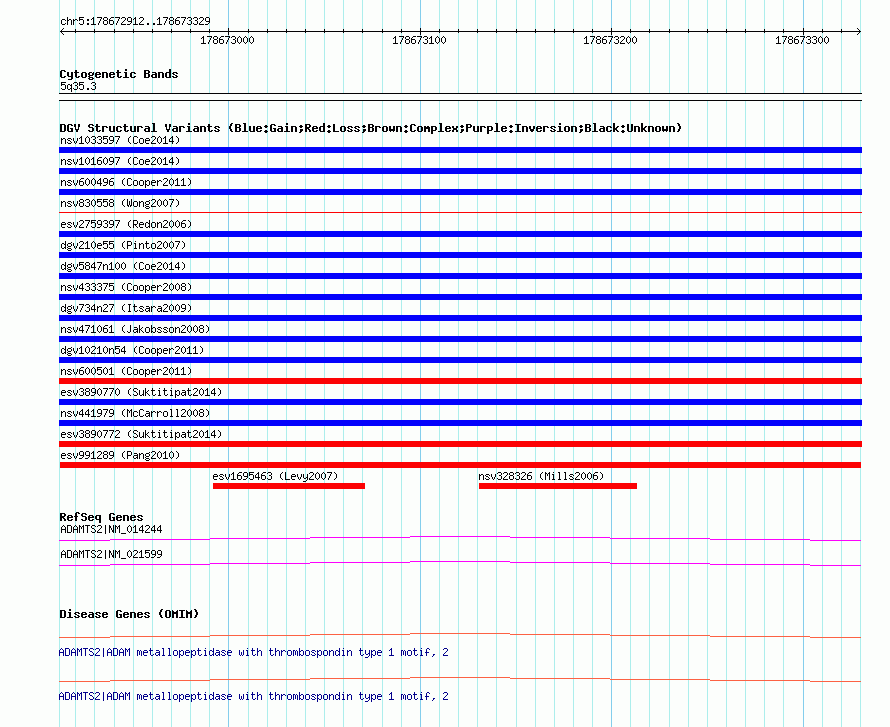The image size is (890, 727).
Task: Open the second ADAMTS2 OMIM disease gene link
Action: point(254,696)
